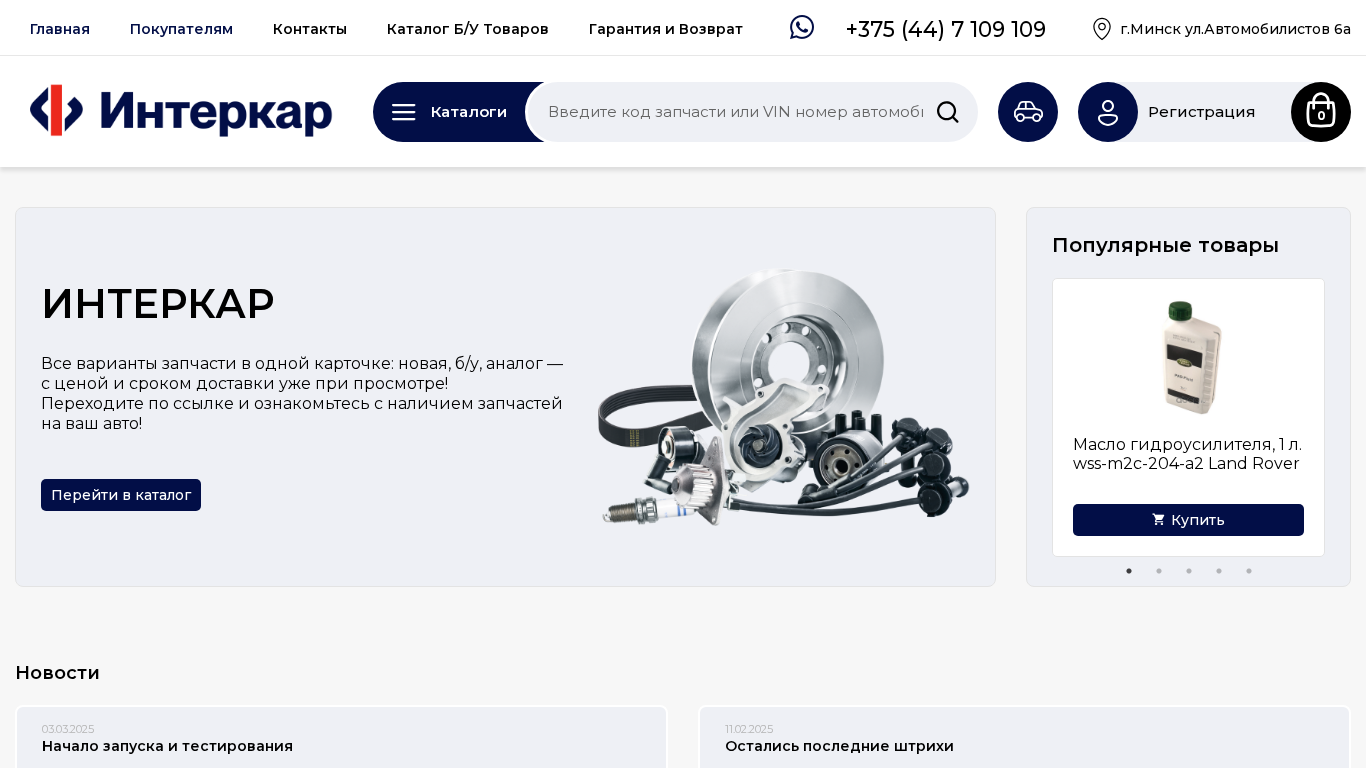Open the car garage icon button
This screenshot has height=768, width=1366.
(x=1028, y=112)
